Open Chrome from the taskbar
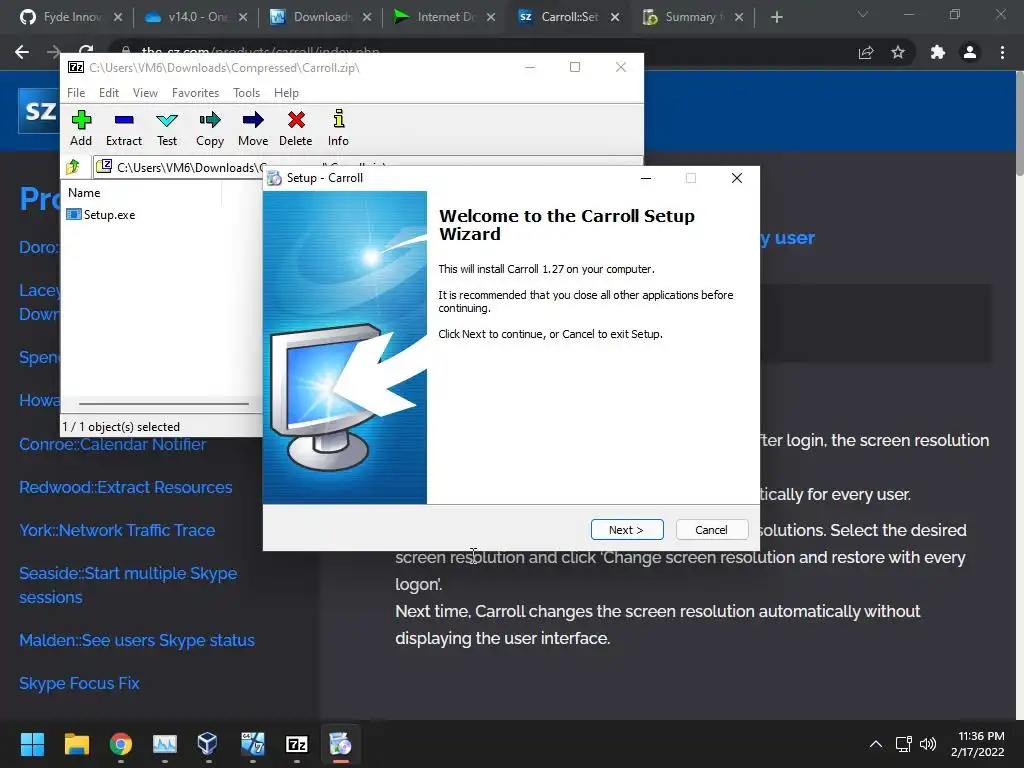This screenshot has height=768, width=1024. [x=121, y=744]
